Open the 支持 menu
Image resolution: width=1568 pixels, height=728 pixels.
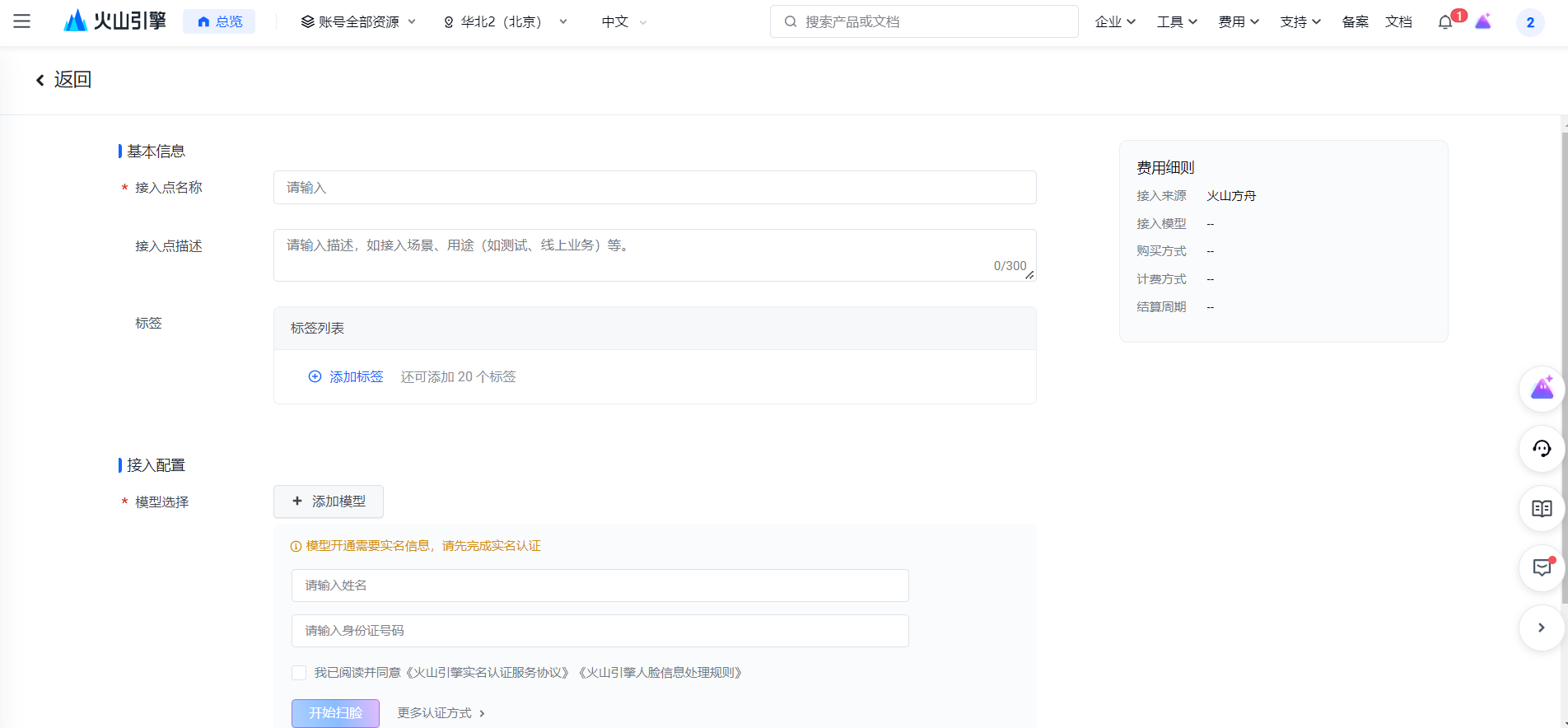(1300, 21)
